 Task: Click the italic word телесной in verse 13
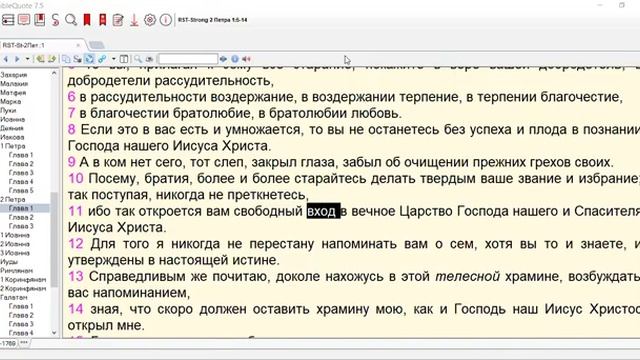(x=467, y=276)
